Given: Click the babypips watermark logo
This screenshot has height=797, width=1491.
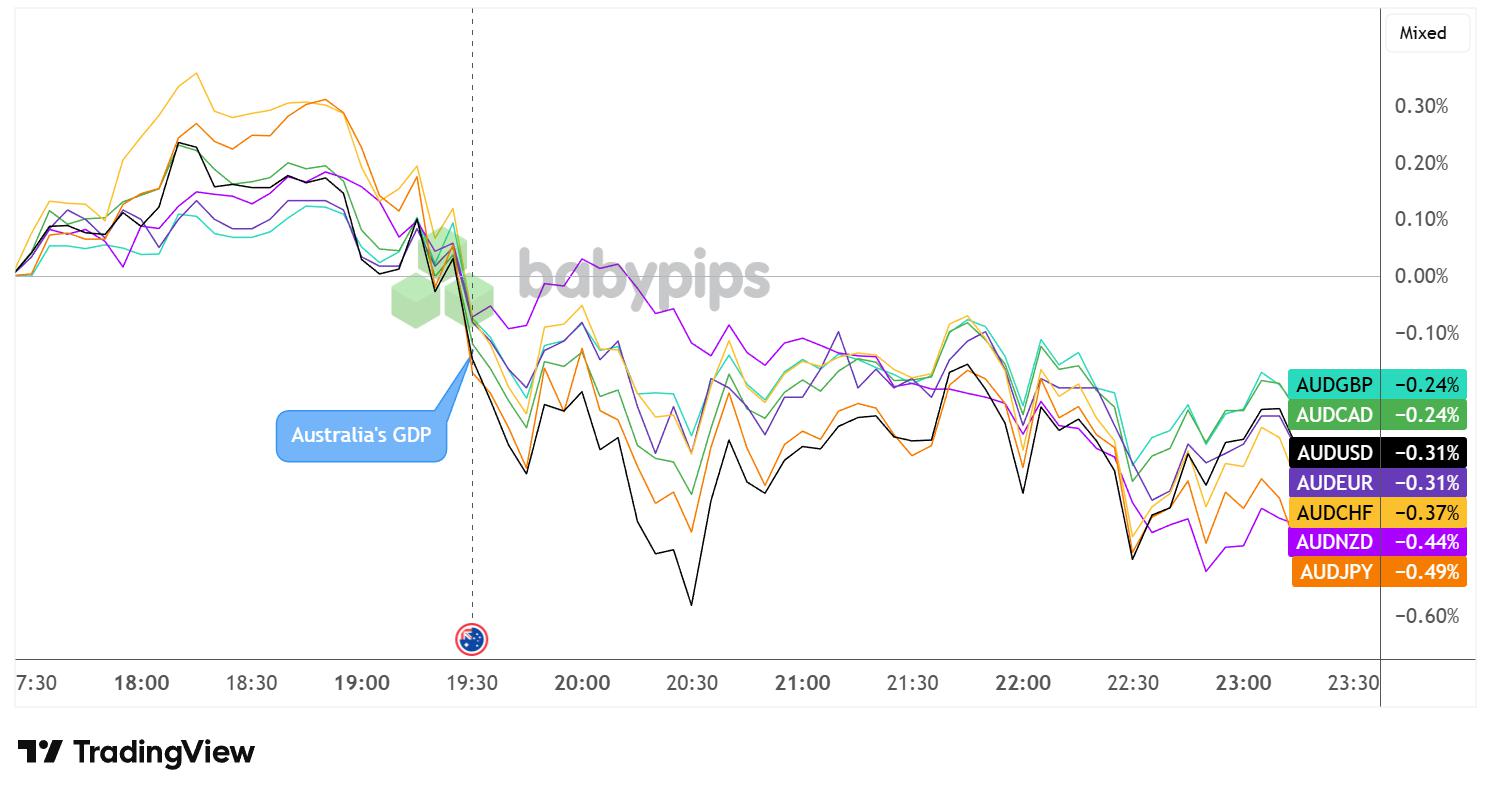Looking at the screenshot, I should click(582, 277).
